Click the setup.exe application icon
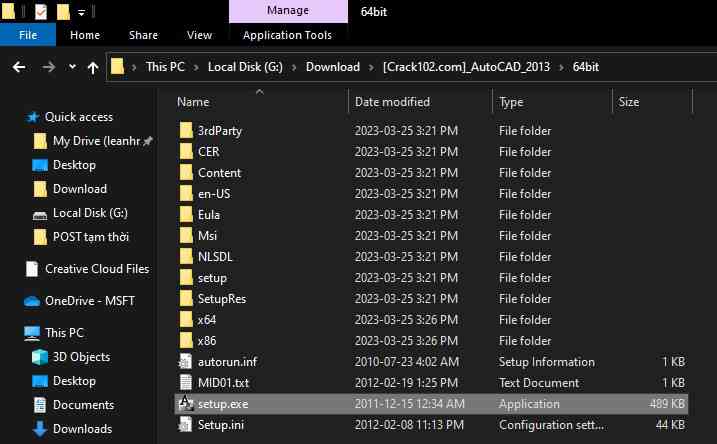The width and height of the screenshot is (717, 444). 185,404
